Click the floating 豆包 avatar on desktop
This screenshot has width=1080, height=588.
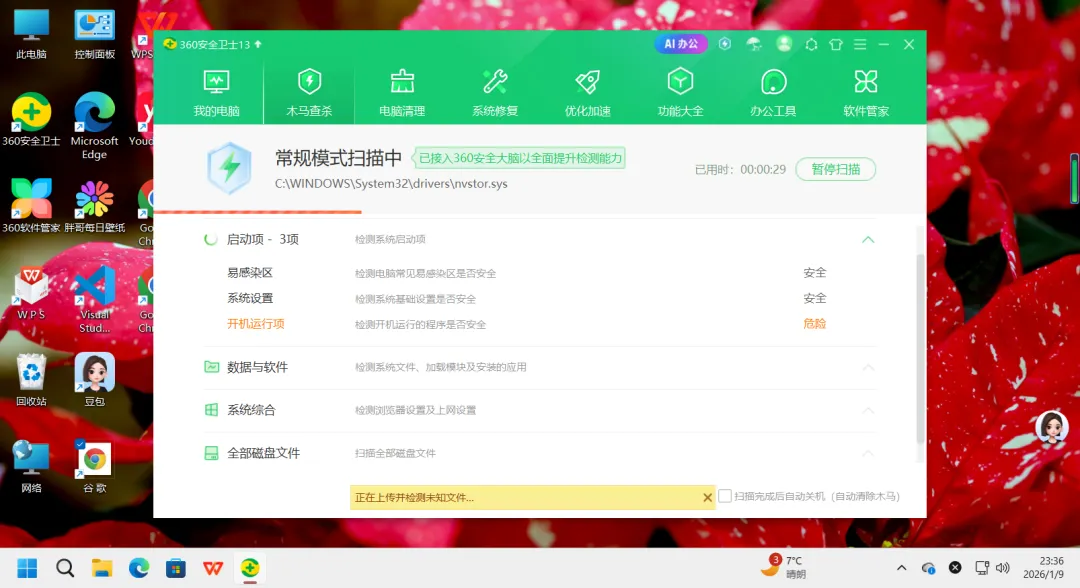point(1052,427)
